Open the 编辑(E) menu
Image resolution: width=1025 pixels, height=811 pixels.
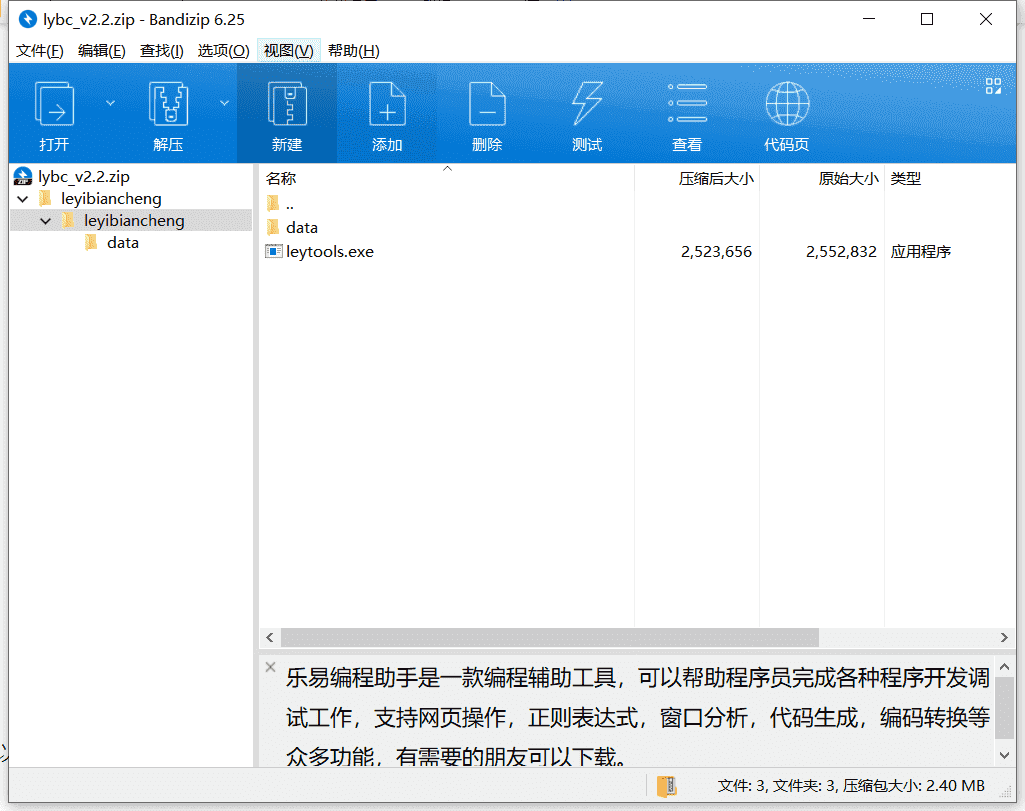[101, 51]
